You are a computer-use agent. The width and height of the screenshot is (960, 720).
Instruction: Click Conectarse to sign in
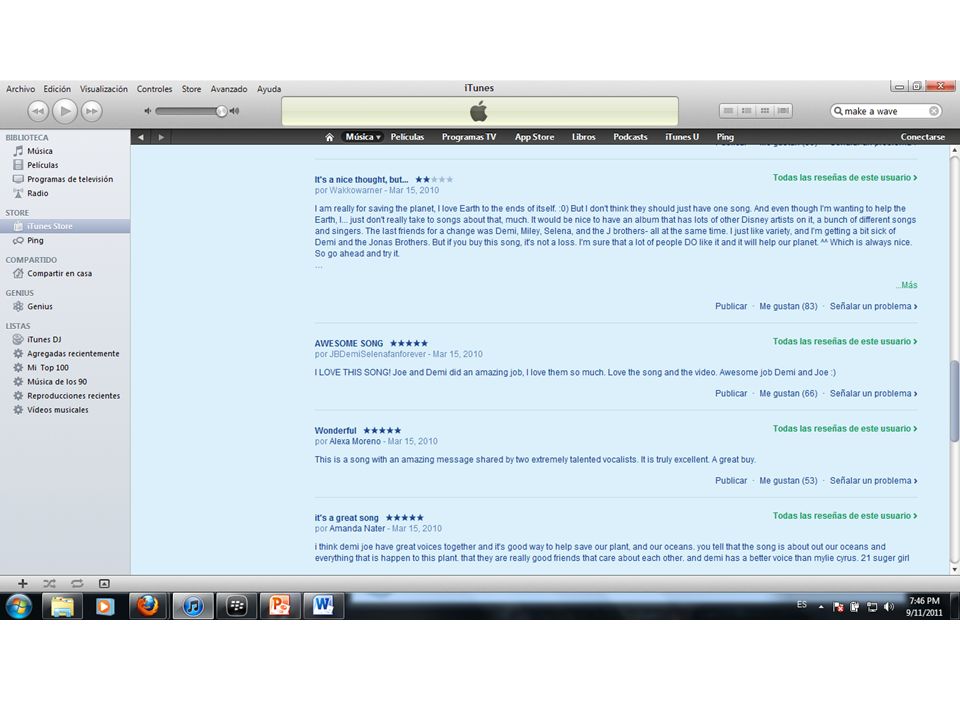pos(922,137)
